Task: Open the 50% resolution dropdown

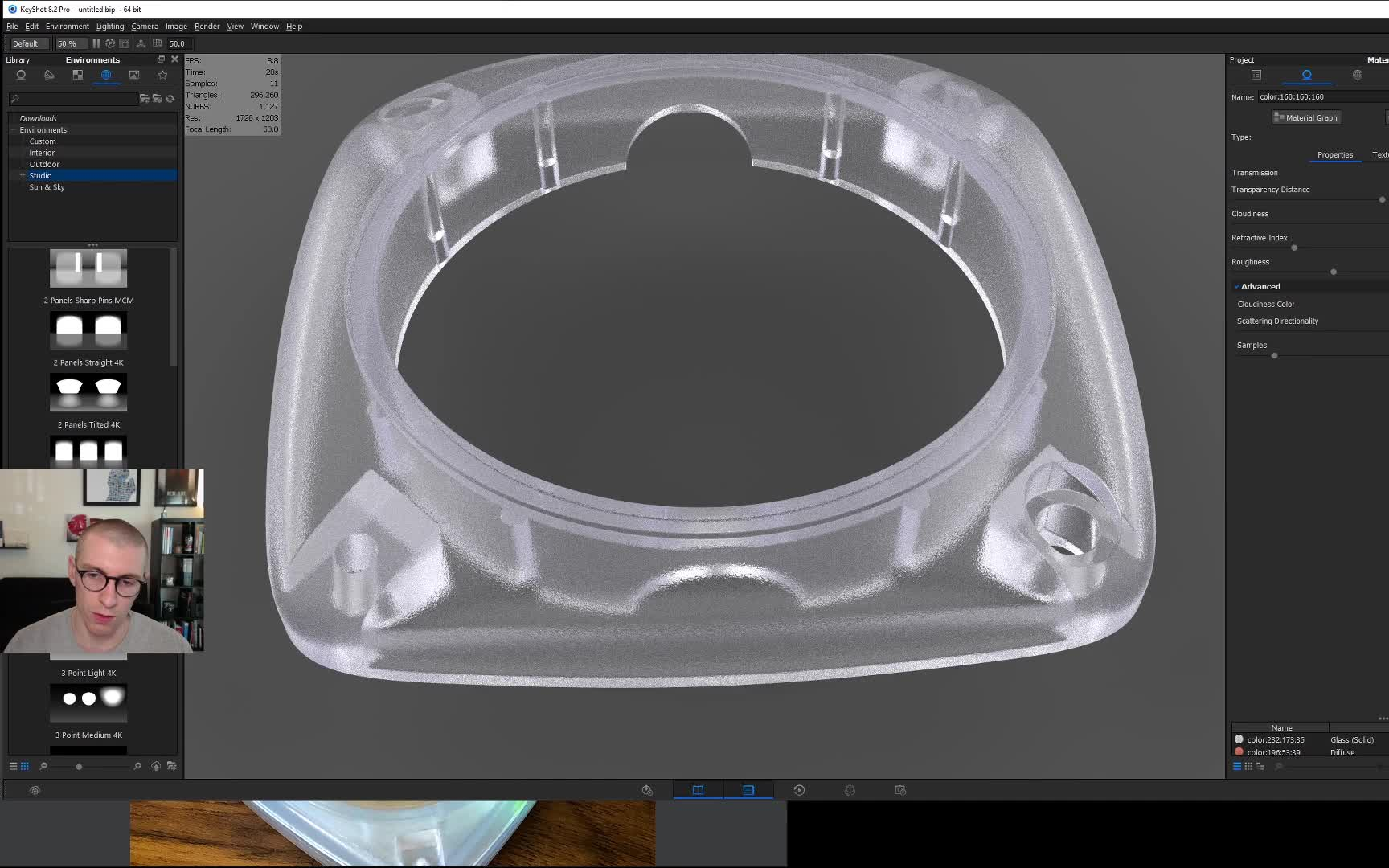Action: pos(70,43)
